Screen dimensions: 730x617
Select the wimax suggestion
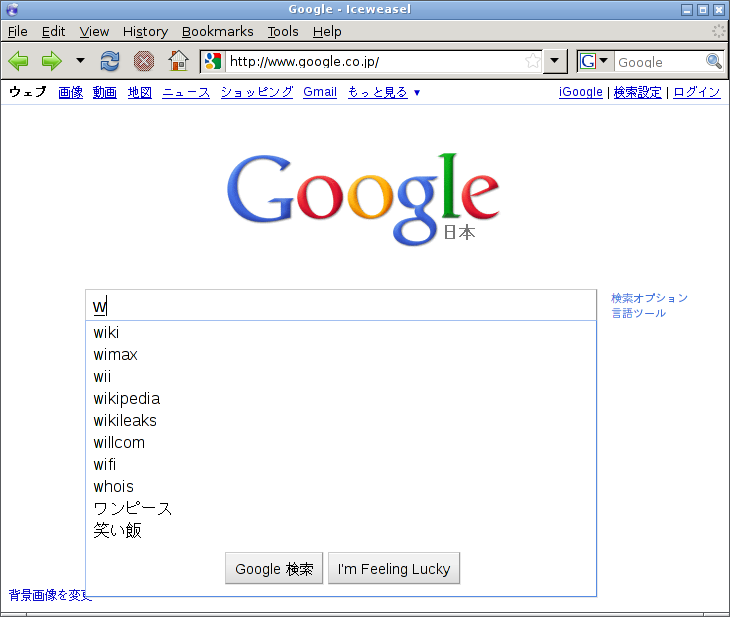[341, 354]
